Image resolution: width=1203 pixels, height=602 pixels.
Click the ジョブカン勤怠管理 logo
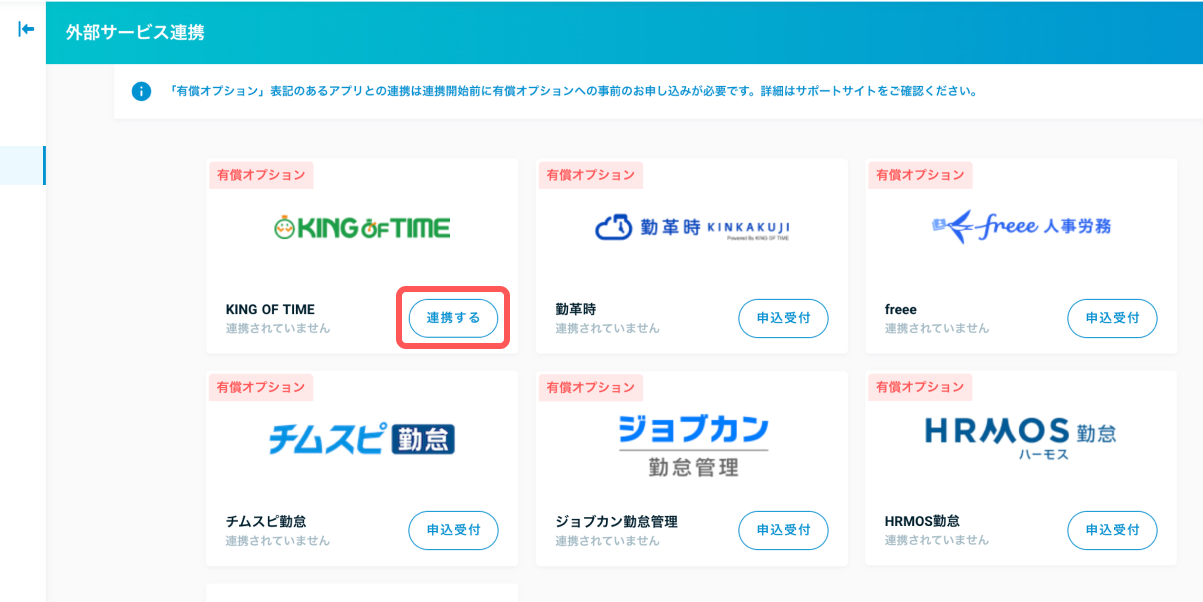(x=692, y=446)
